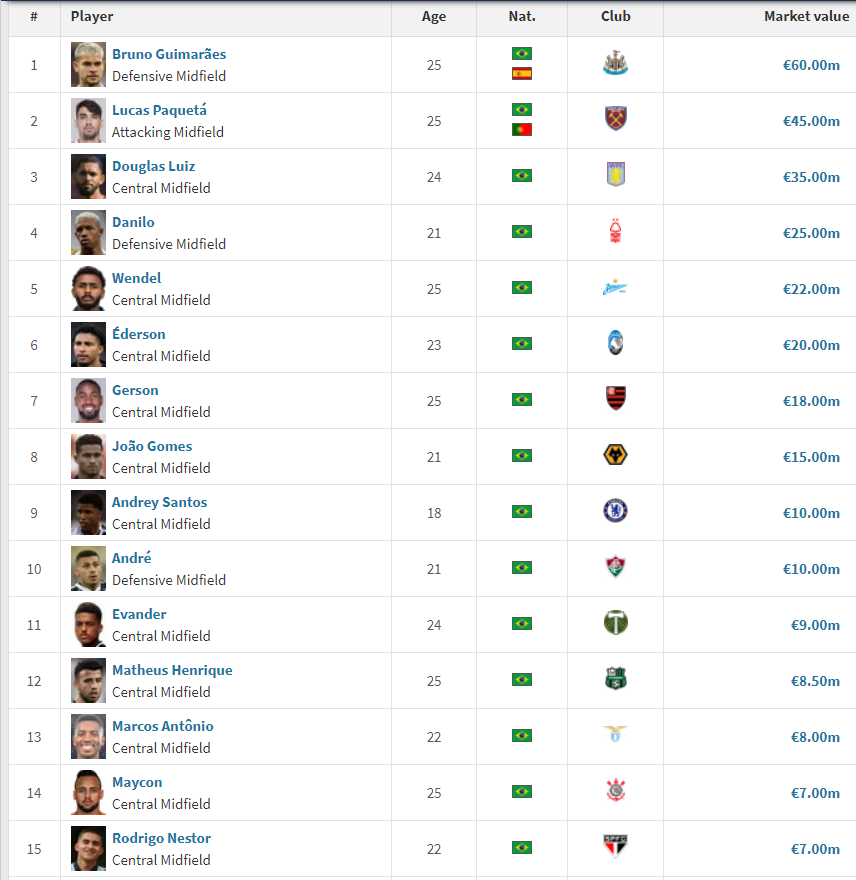This screenshot has height=880, width=856.
Task: Click the Portugal flag for Lucas Paquetá
Action: [x=521, y=130]
